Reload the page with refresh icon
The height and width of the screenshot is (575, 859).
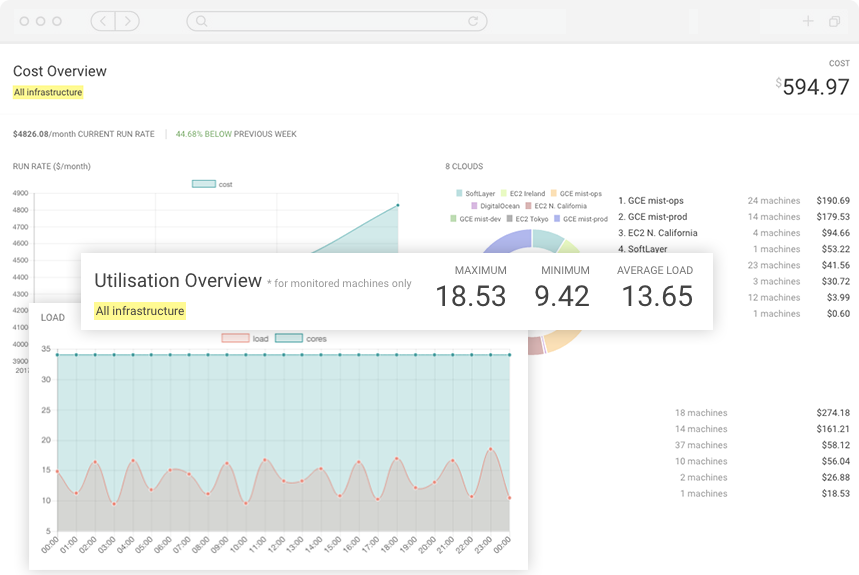click(474, 21)
